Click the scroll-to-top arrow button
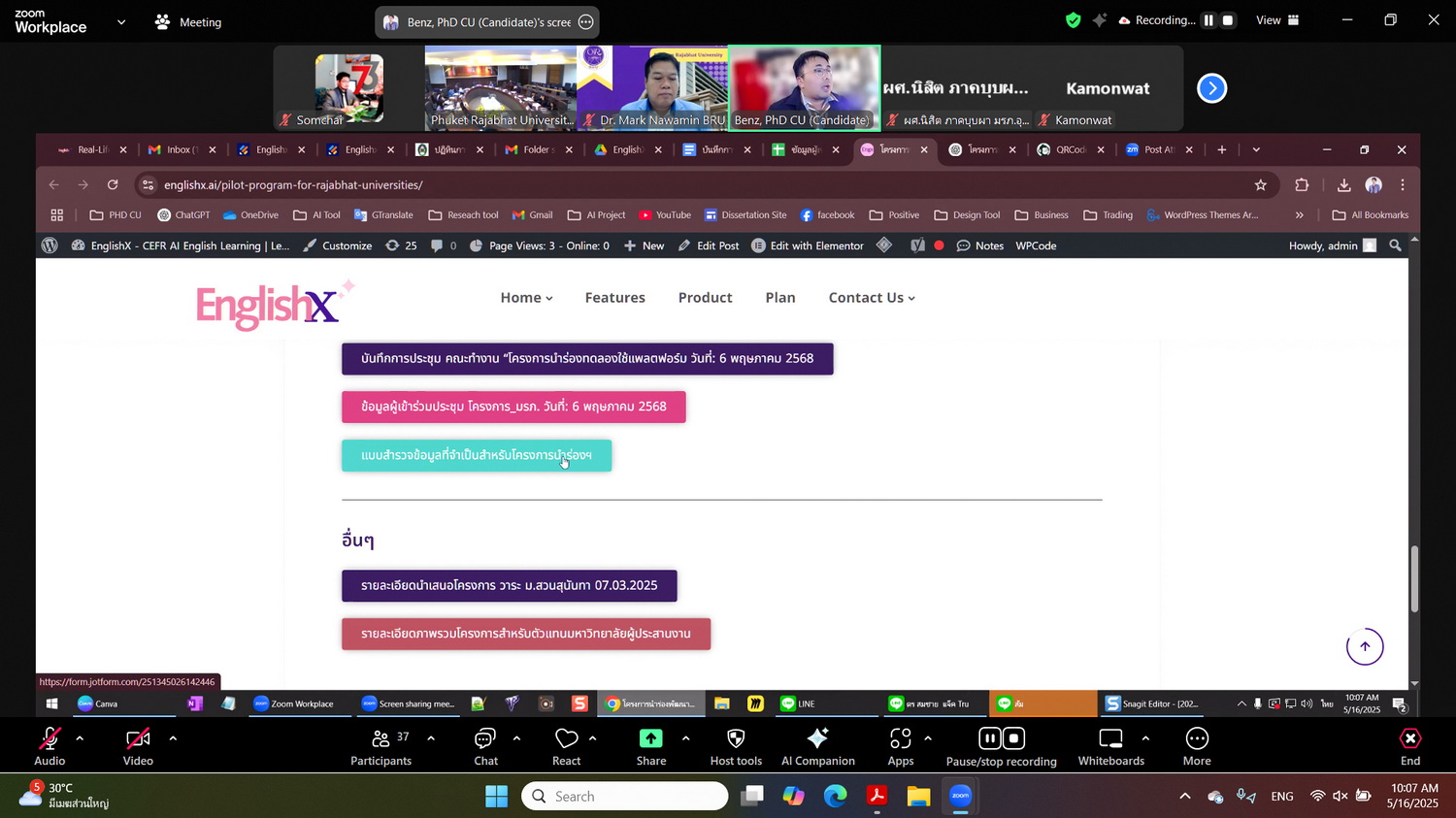Viewport: 1456px width, 818px height. click(1365, 647)
